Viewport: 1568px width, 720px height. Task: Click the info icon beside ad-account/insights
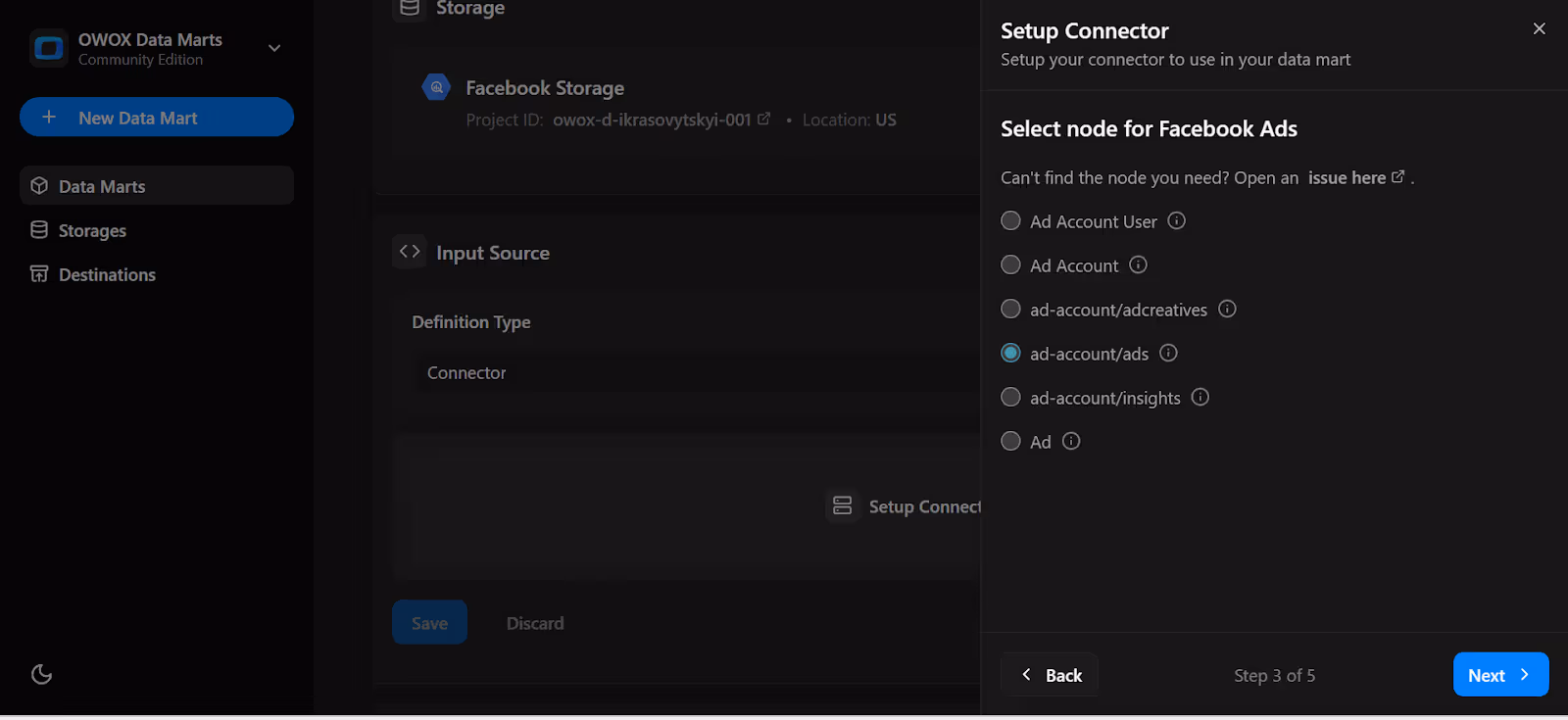[1200, 398]
